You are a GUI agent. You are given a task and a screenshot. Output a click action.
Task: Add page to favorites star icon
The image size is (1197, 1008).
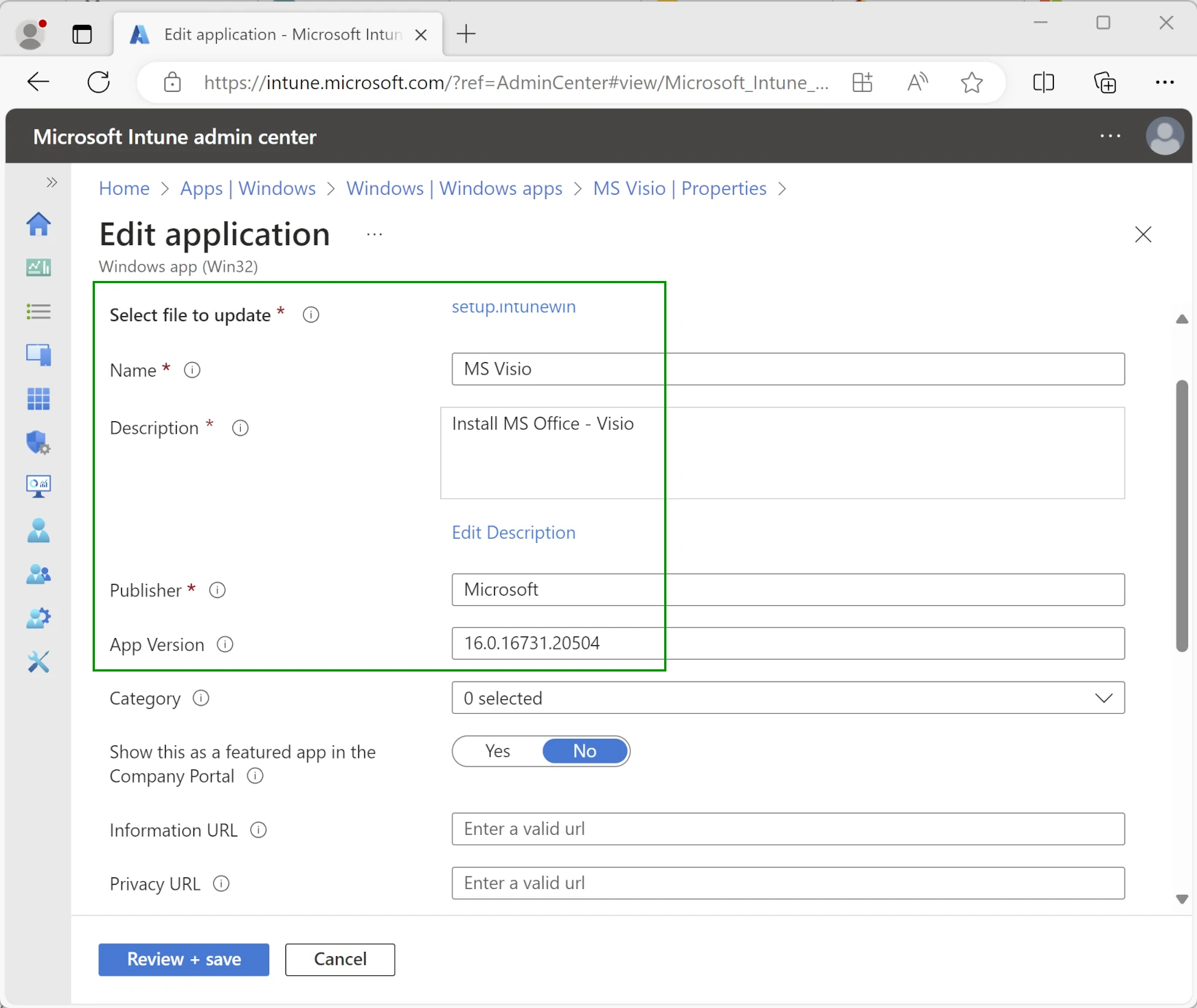coord(971,82)
